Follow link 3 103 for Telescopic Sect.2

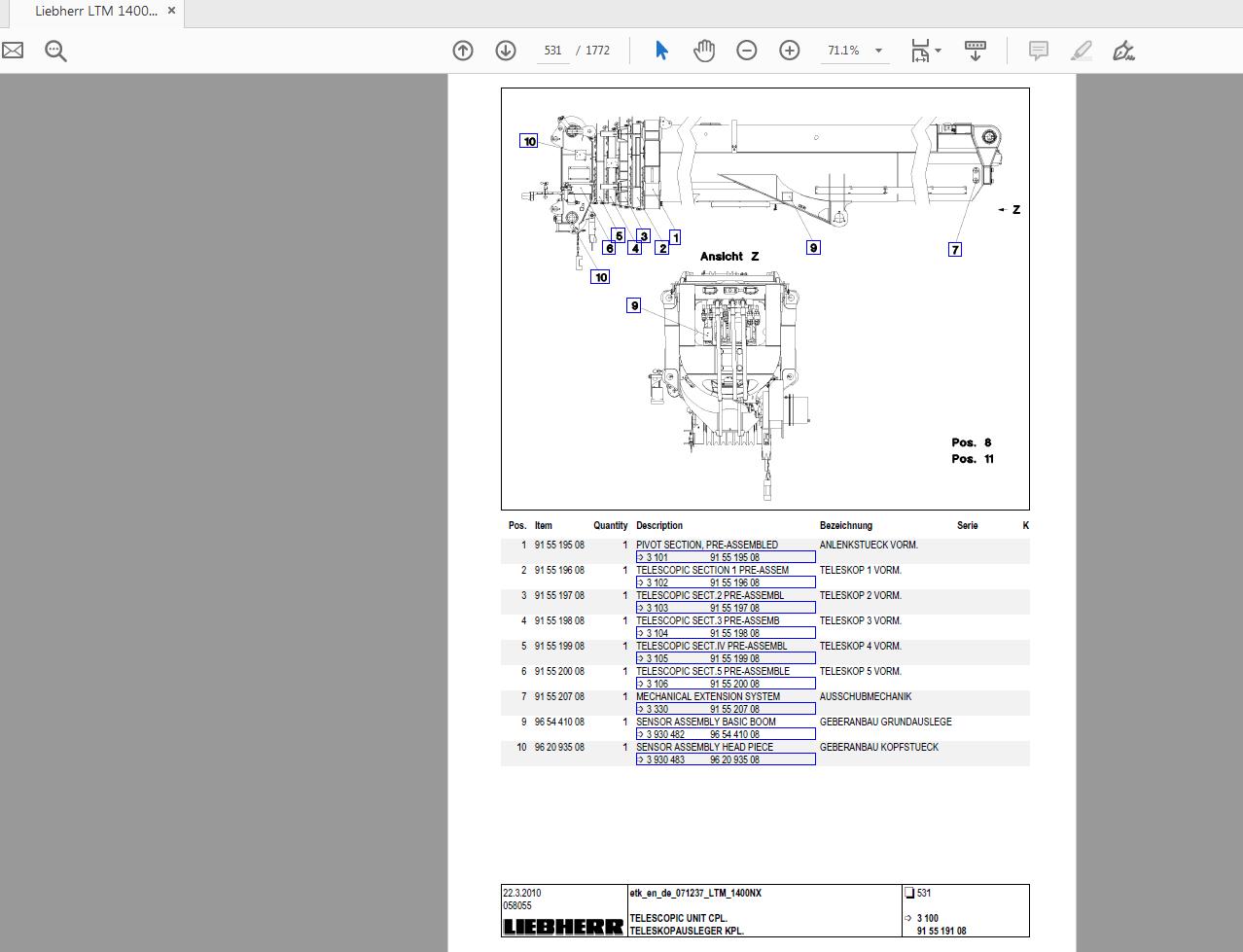(726, 608)
